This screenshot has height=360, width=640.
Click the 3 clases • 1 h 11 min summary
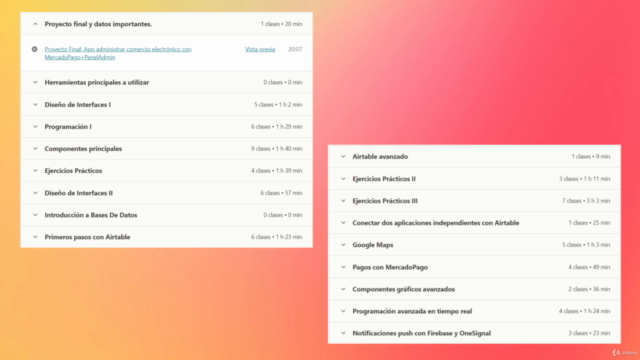tap(584, 179)
